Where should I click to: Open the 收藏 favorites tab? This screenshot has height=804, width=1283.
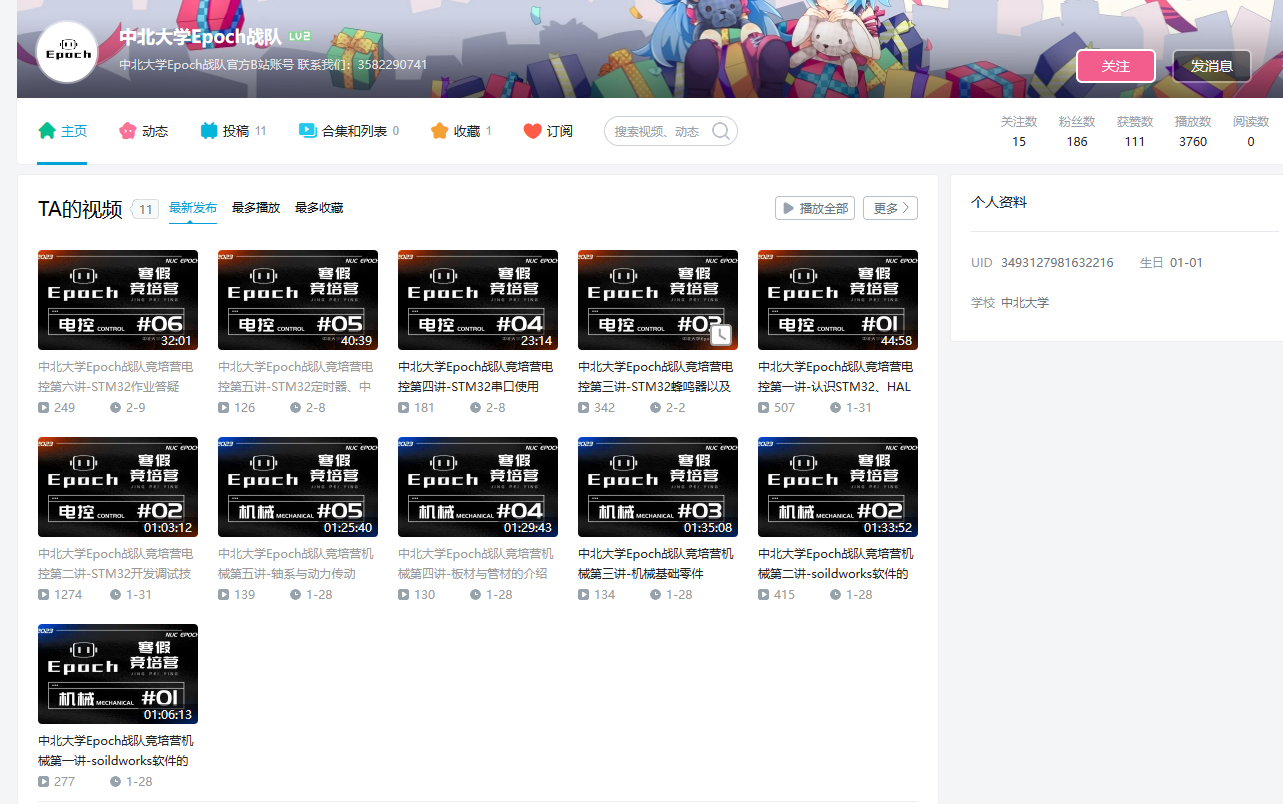(460, 131)
